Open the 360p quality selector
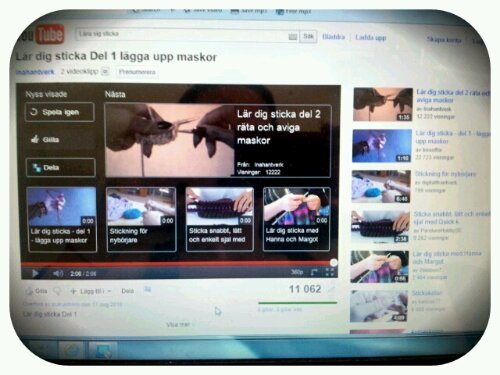500x375 pixels. click(x=297, y=272)
